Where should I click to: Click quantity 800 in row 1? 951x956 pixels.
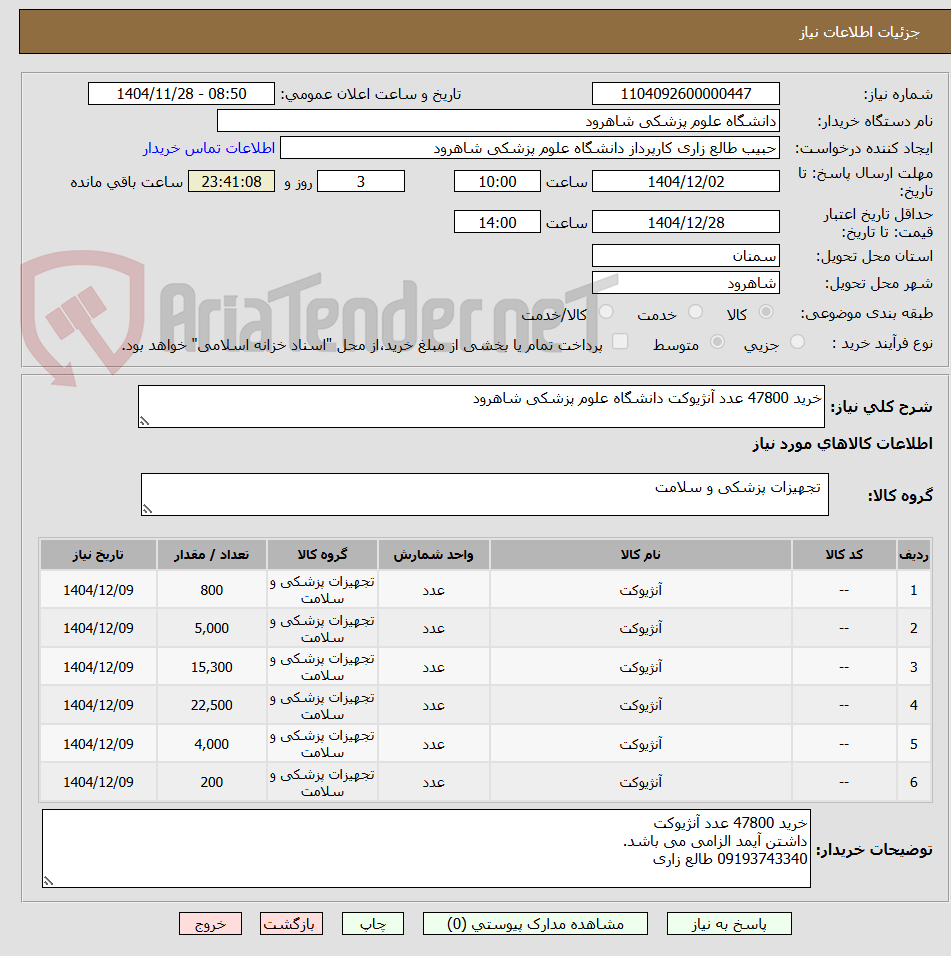[212, 590]
